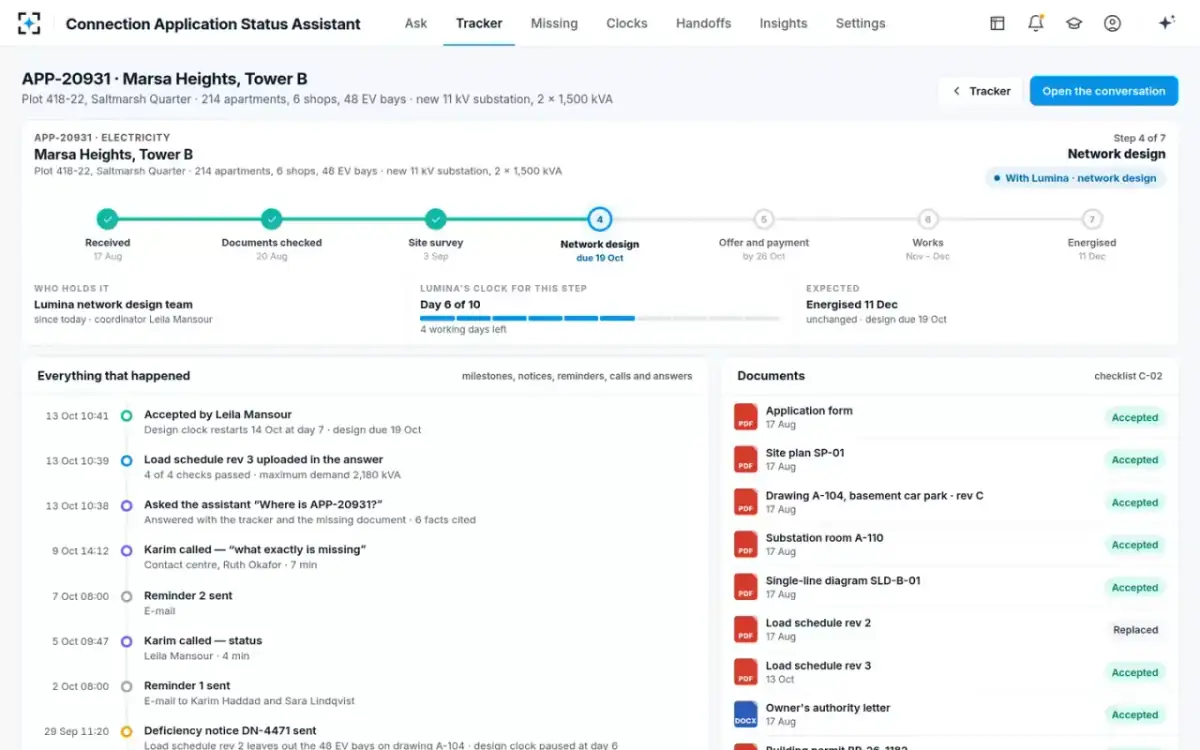Select step 7 Energised marker
This screenshot has width=1200, height=750.
pyautogui.click(x=1092, y=219)
